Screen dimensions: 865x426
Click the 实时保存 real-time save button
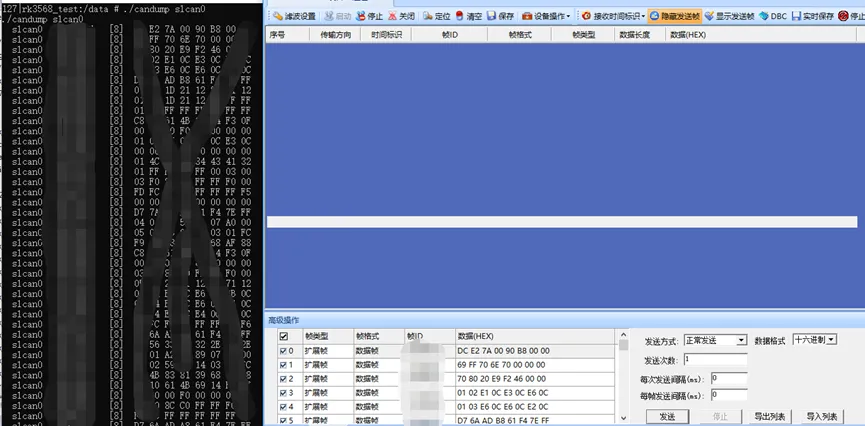click(x=813, y=16)
